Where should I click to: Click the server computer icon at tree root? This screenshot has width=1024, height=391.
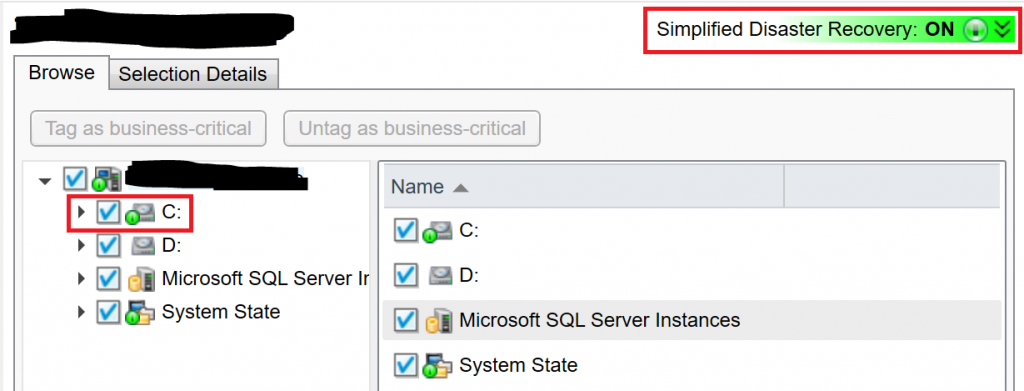pos(106,178)
